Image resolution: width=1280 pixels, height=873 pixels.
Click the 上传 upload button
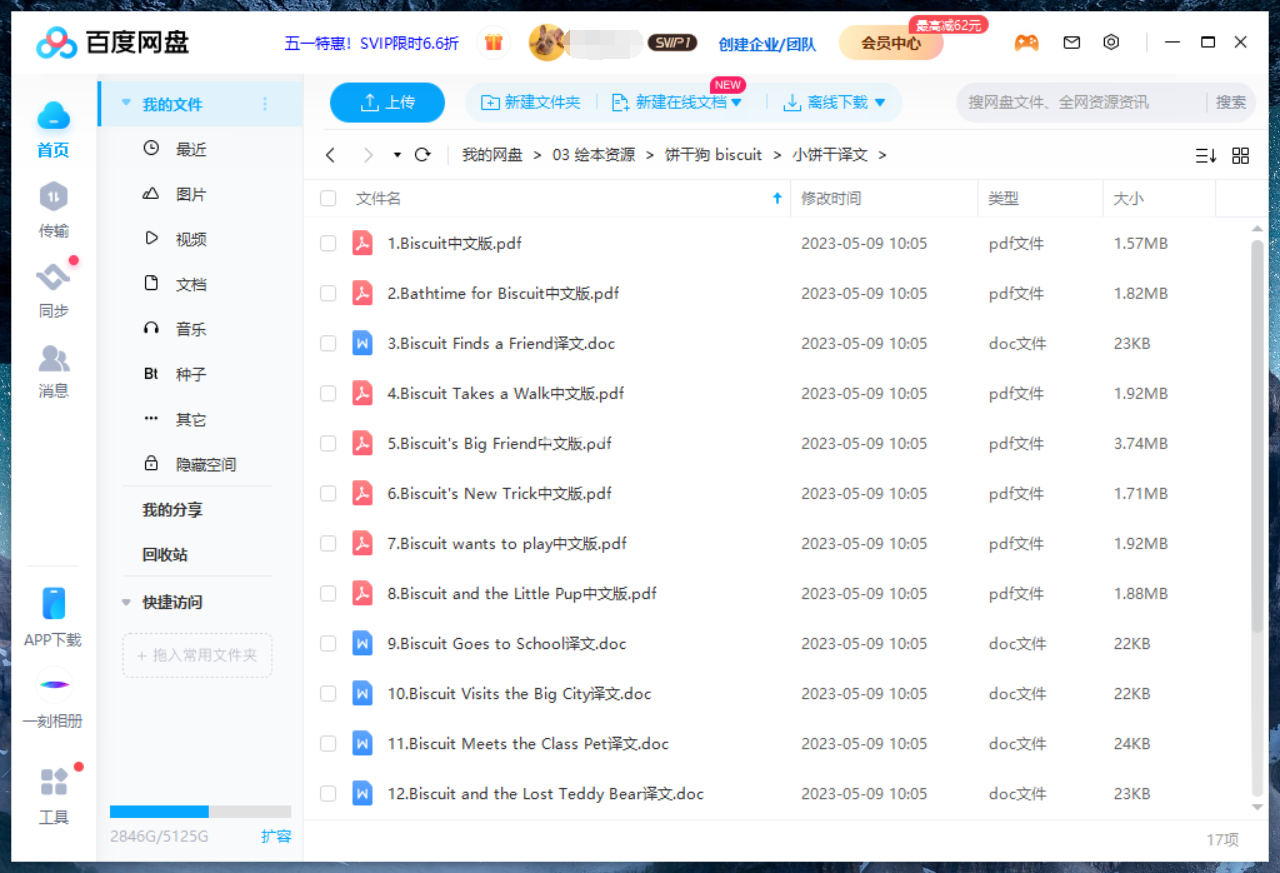[x=387, y=102]
